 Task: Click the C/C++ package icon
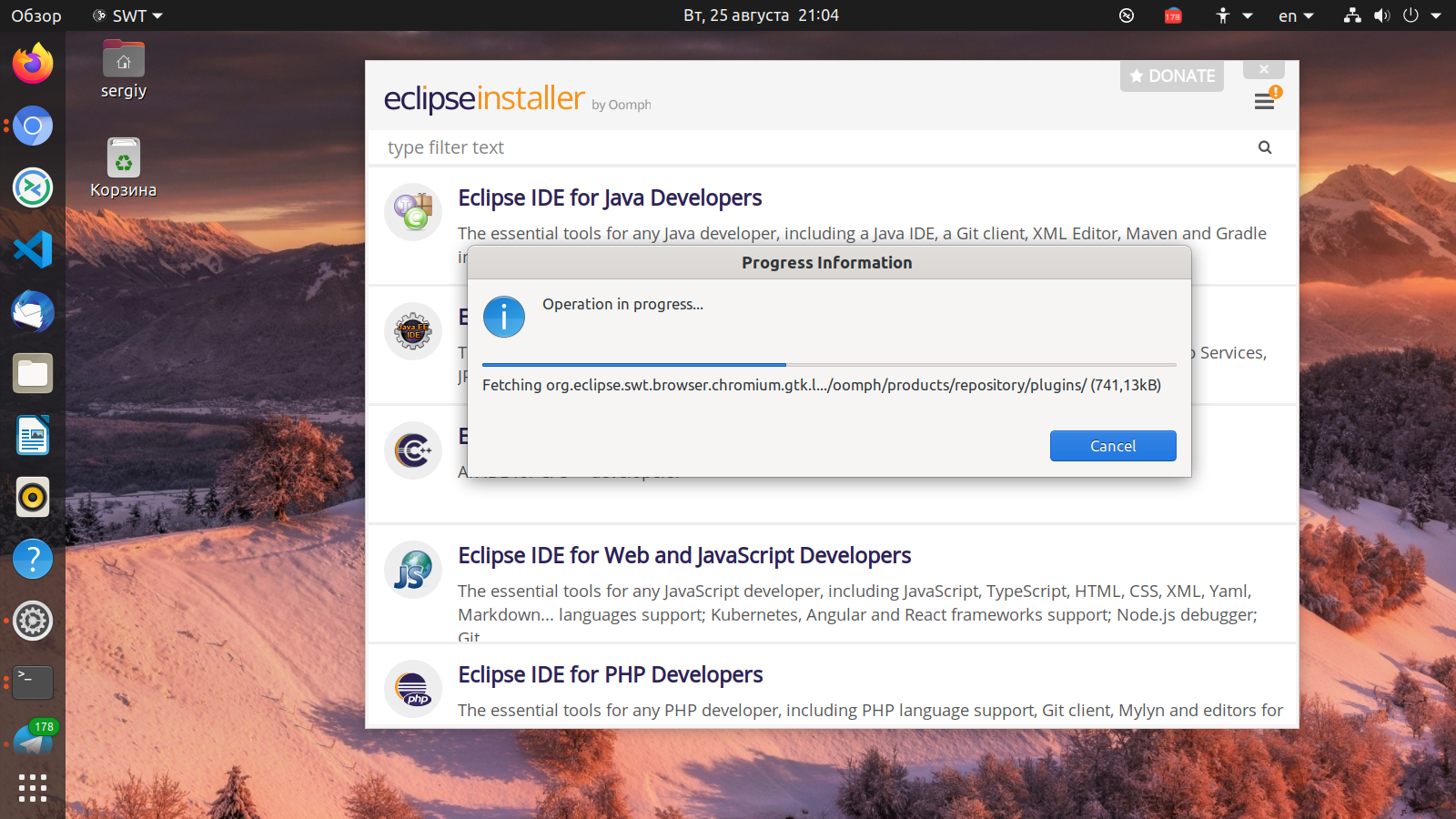click(x=413, y=450)
